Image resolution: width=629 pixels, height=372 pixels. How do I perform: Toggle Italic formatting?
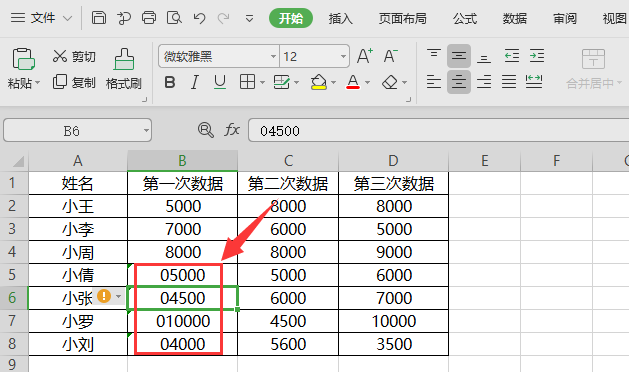pos(195,82)
